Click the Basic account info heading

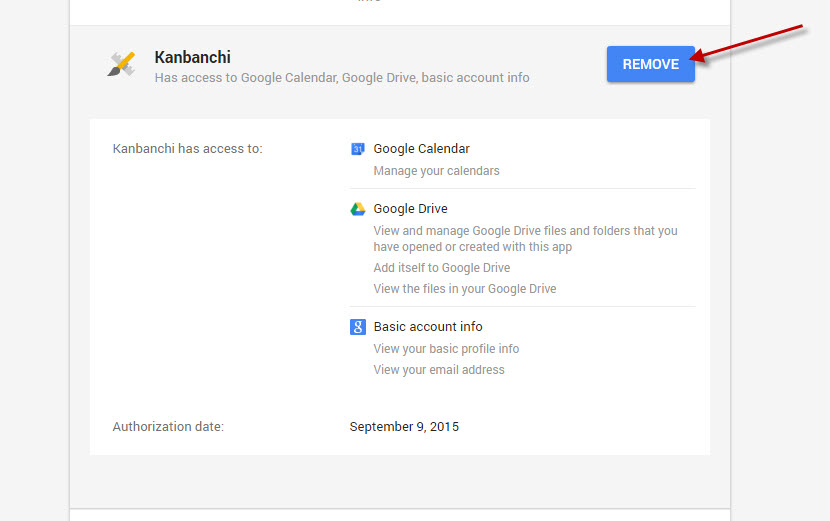click(x=428, y=327)
